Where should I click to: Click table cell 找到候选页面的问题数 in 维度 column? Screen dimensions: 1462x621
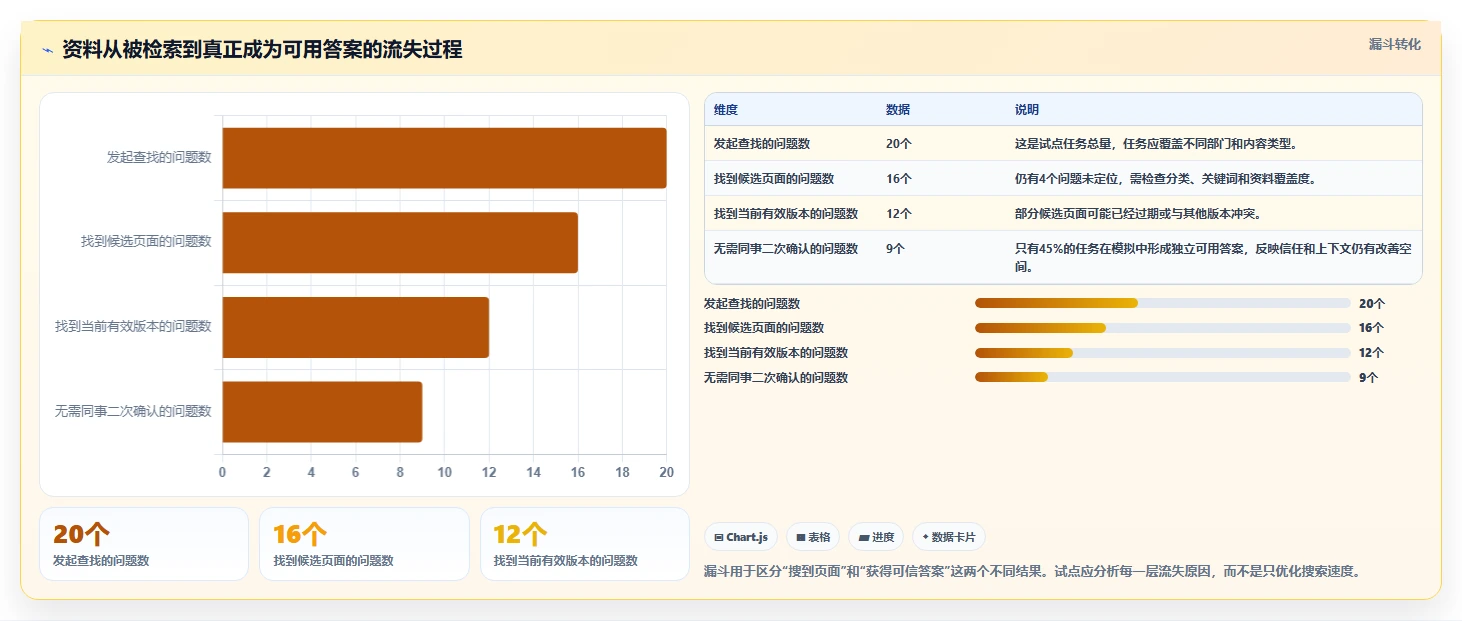click(774, 179)
